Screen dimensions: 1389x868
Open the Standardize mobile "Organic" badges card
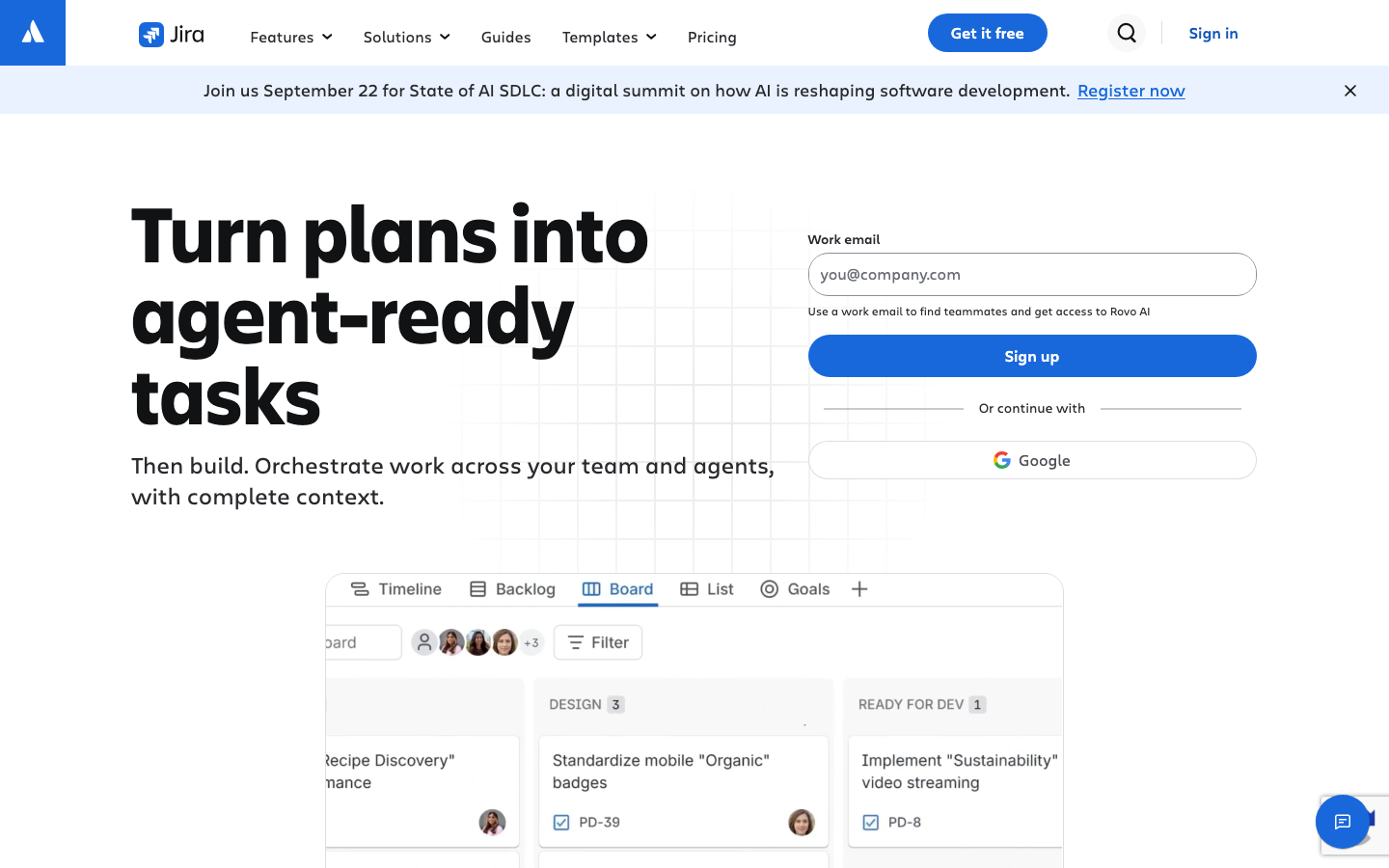point(684,792)
